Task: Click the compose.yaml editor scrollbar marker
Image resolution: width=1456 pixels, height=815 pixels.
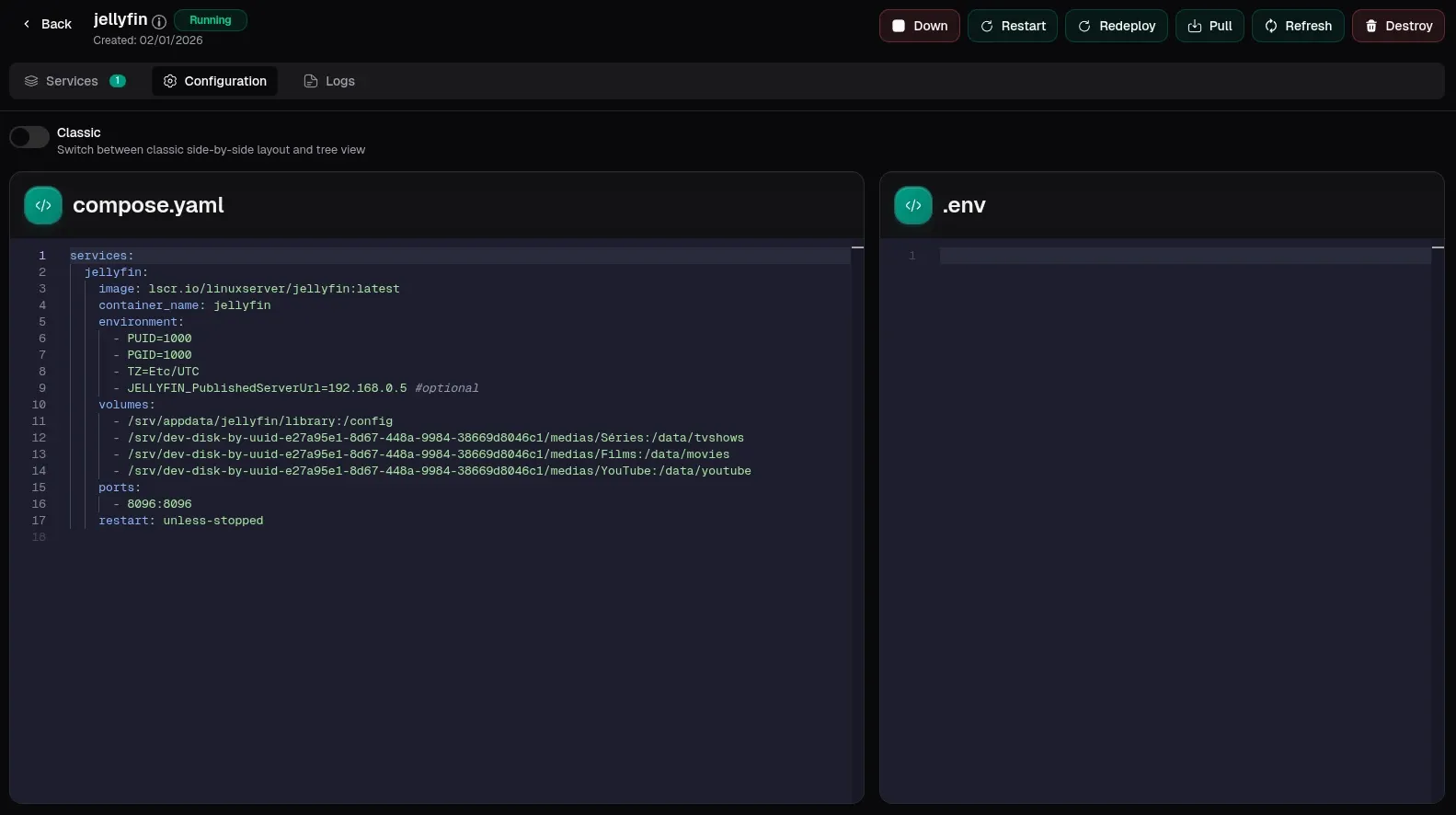Action: [857, 248]
